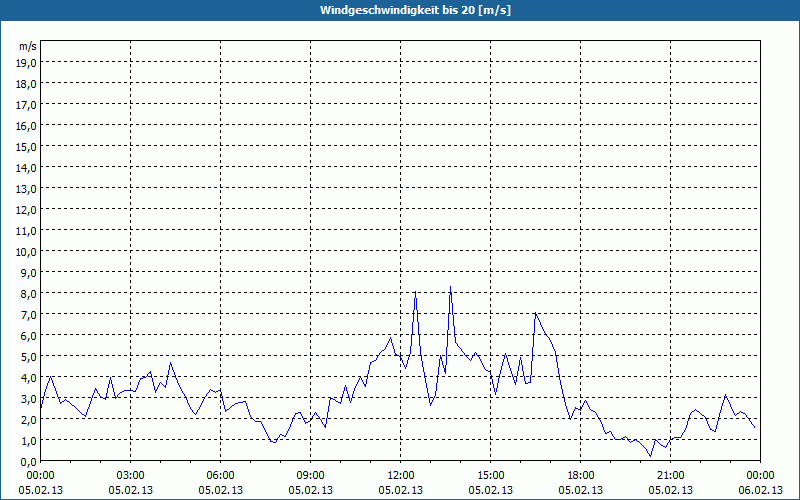Select the 3,0 y-axis label

(29, 398)
